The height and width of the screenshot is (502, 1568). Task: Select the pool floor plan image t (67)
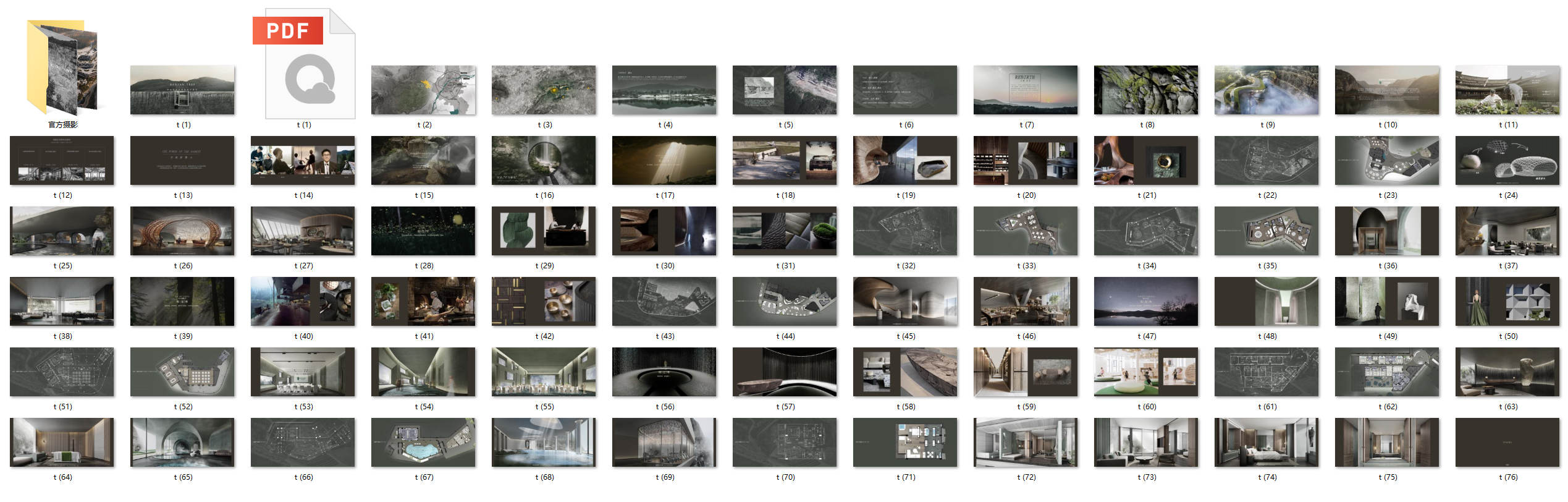(x=423, y=443)
